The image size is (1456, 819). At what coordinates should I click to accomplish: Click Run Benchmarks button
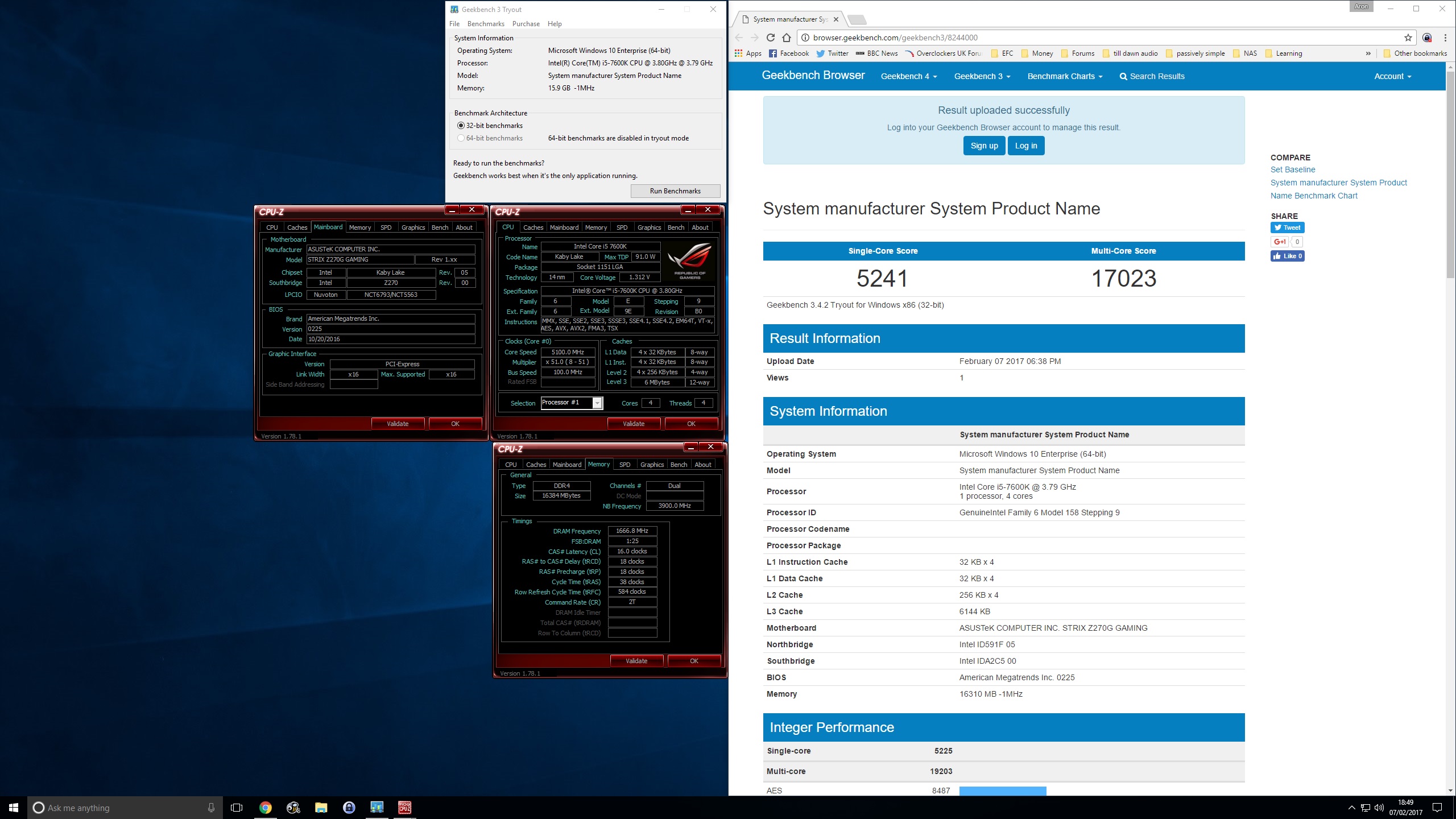(x=675, y=191)
